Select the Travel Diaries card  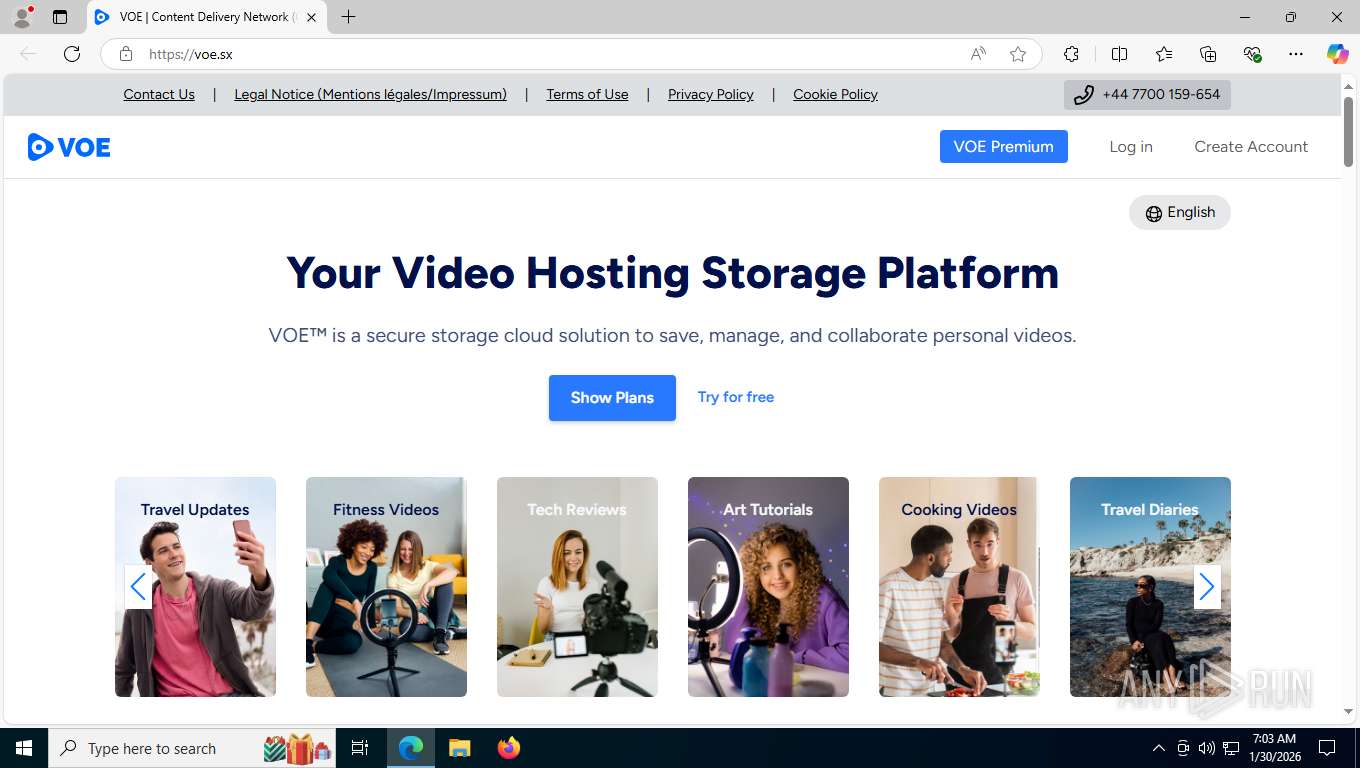(x=1150, y=587)
